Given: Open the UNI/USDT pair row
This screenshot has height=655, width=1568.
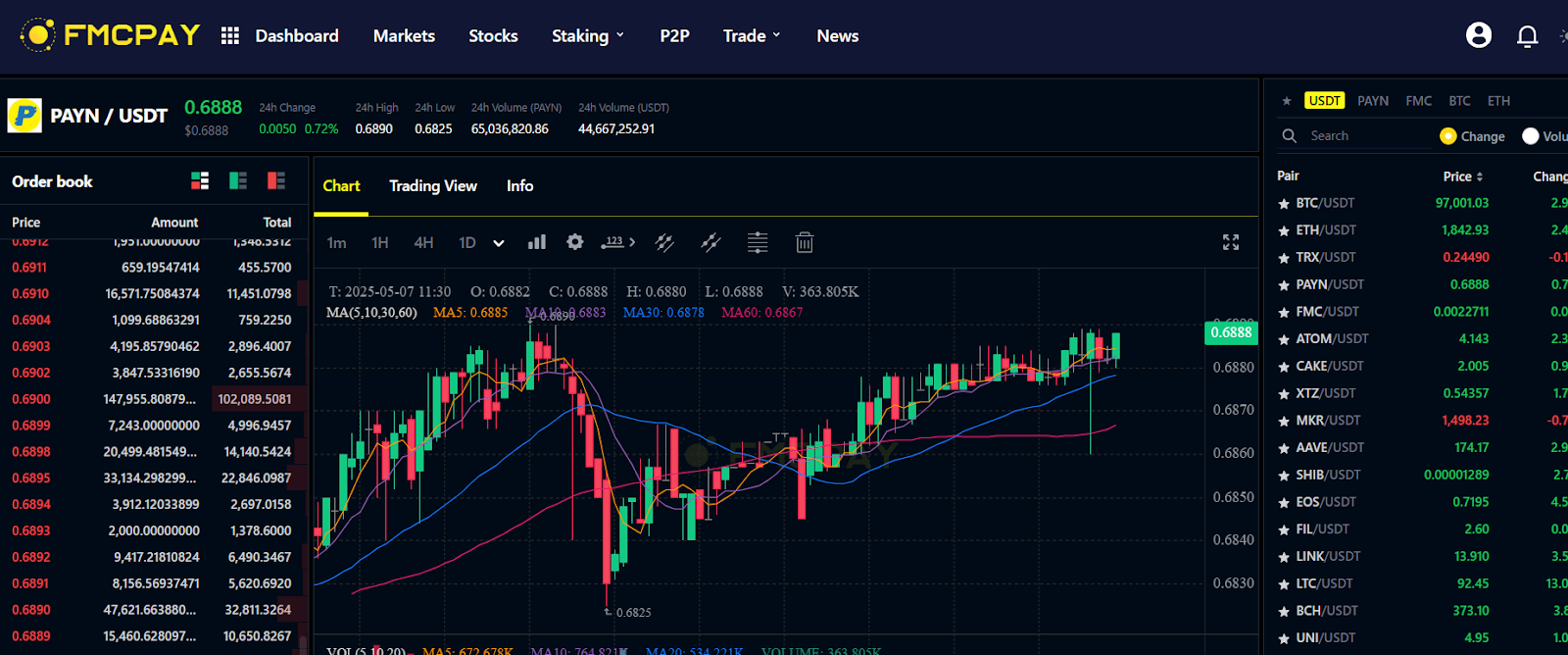Looking at the screenshot, I should (x=1421, y=637).
